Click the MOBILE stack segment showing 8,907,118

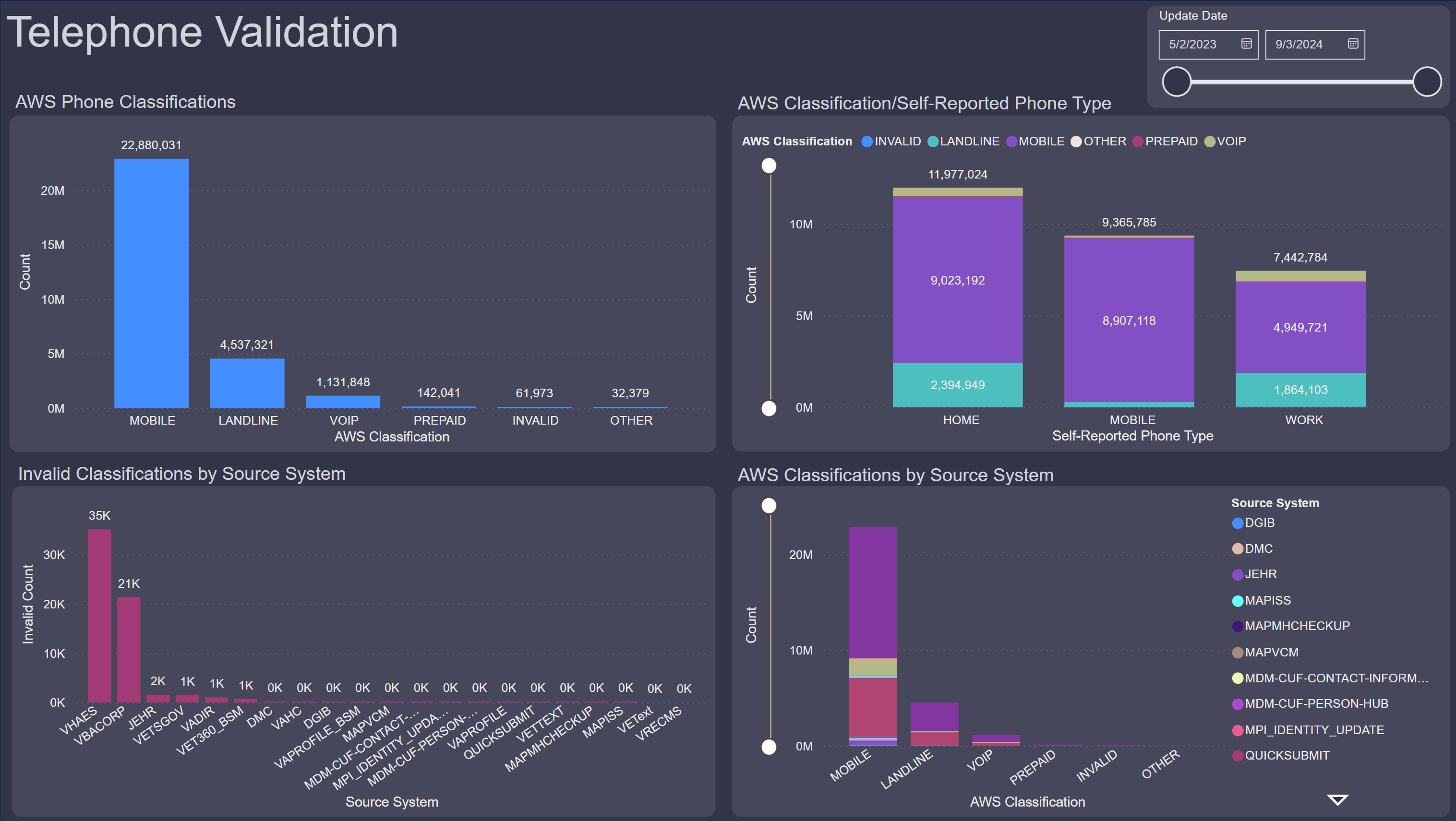click(x=1129, y=321)
